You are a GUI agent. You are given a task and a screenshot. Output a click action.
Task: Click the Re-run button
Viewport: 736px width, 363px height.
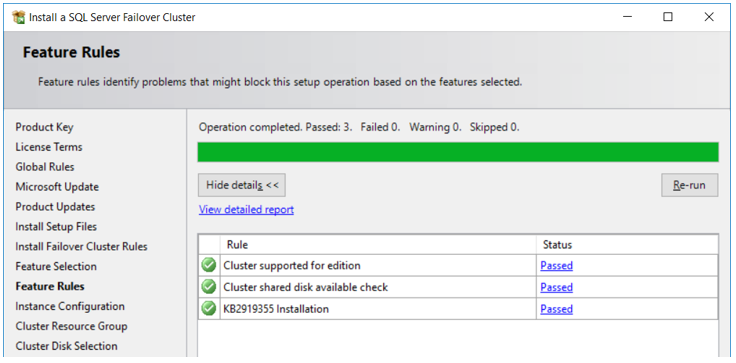(x=690, y=185)
